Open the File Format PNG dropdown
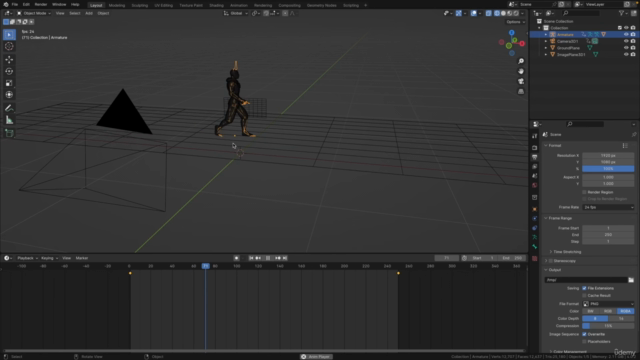The height and width of the screenshot is (360, 640). (608, 304)
